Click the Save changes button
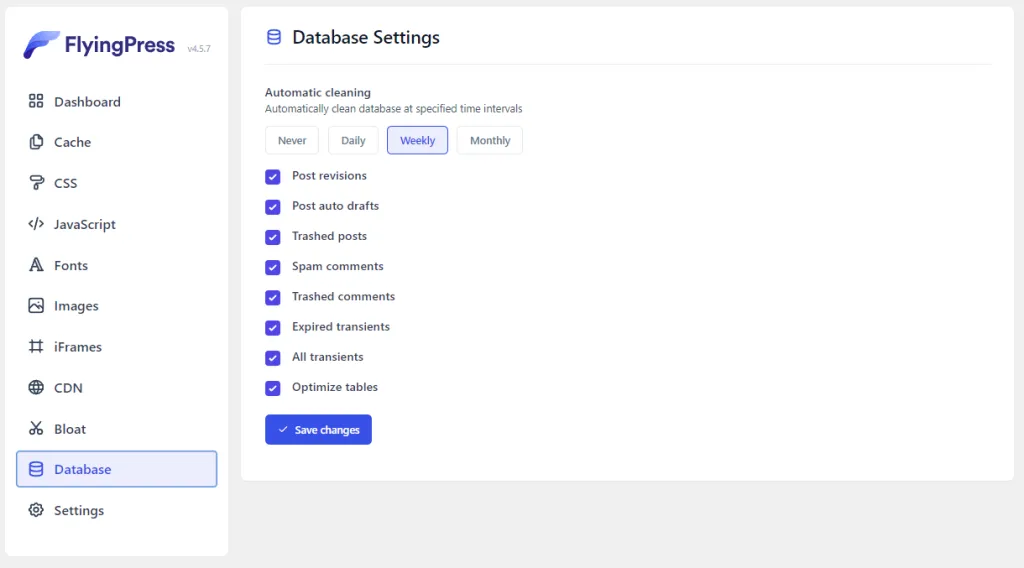Viewport: 1024px width, 568px height. pos(318,430)
